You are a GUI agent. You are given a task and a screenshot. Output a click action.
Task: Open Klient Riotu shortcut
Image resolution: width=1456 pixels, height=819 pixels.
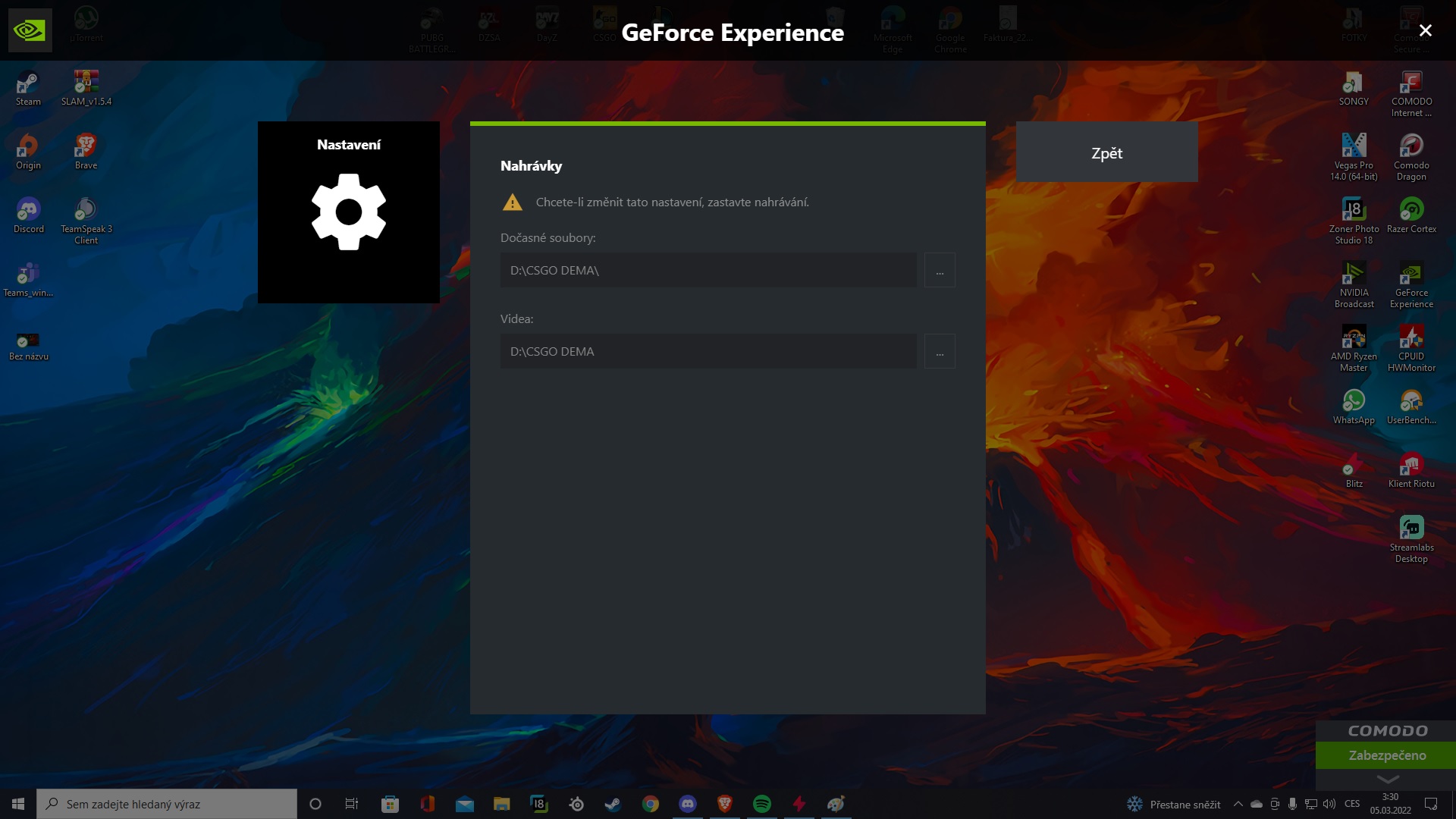click(1411, 470)
